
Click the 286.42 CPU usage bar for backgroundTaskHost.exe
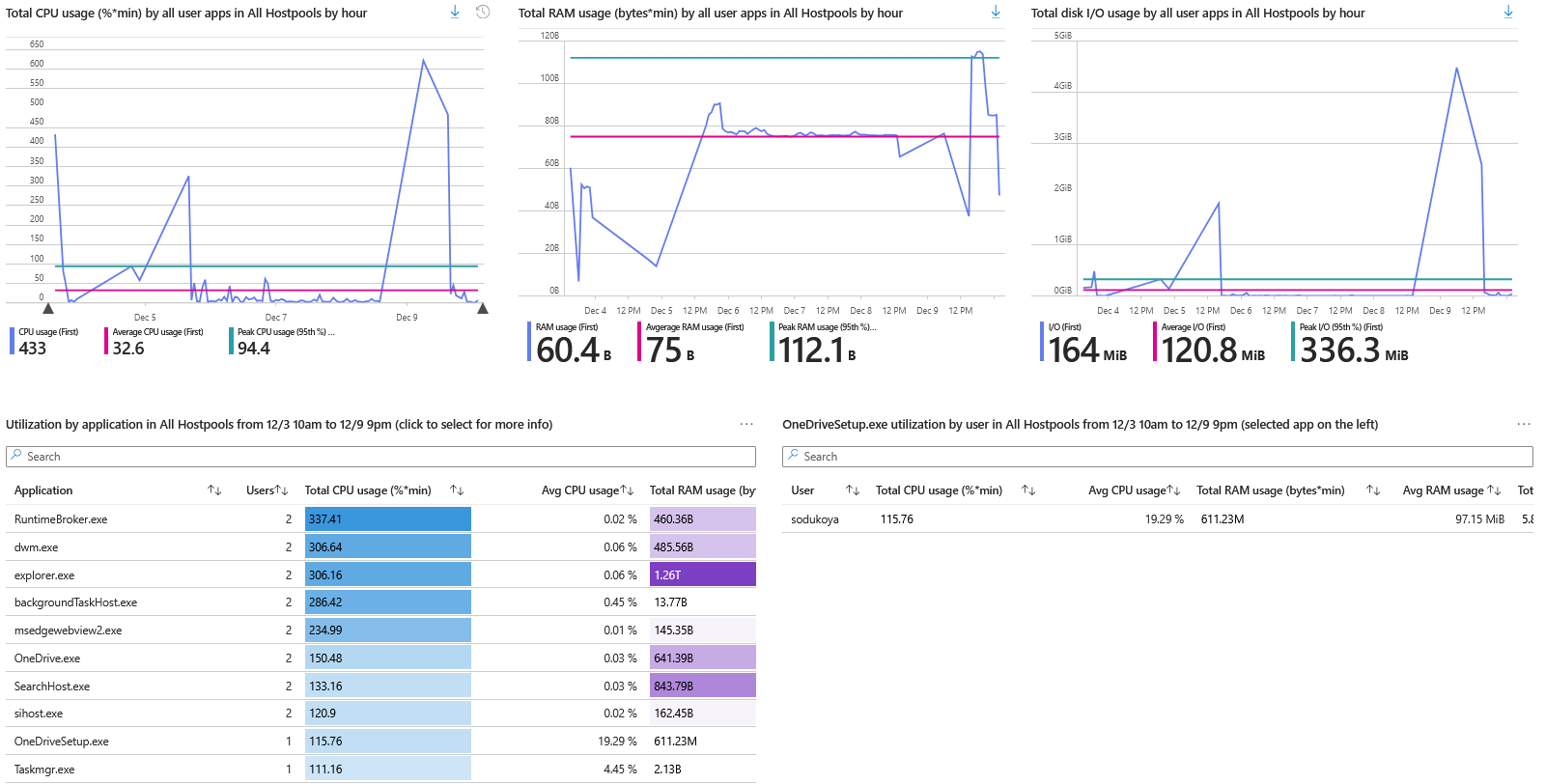click(388, 602)
